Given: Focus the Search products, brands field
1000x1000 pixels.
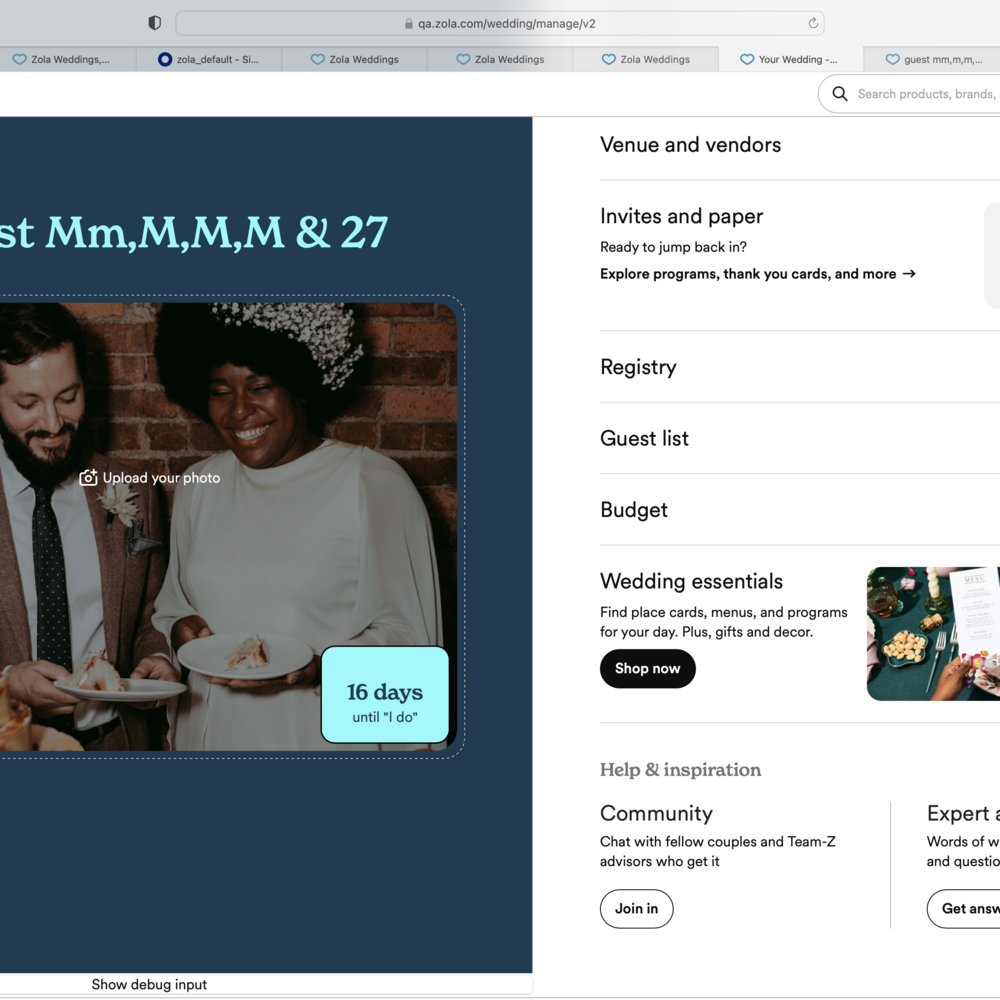Looking at the screenshot, I should coord(925,94).
